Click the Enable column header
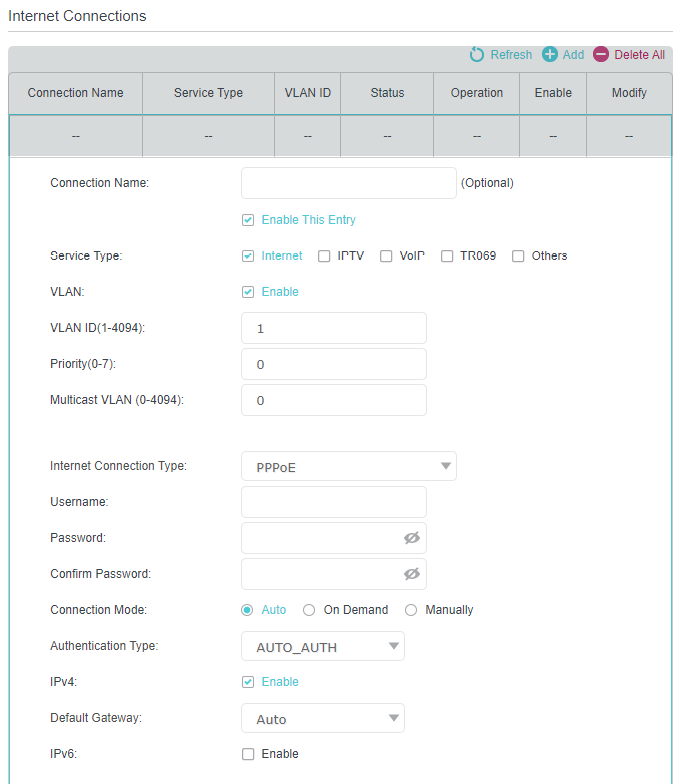The height and width of the screenshot is (784, 681). 553,93
